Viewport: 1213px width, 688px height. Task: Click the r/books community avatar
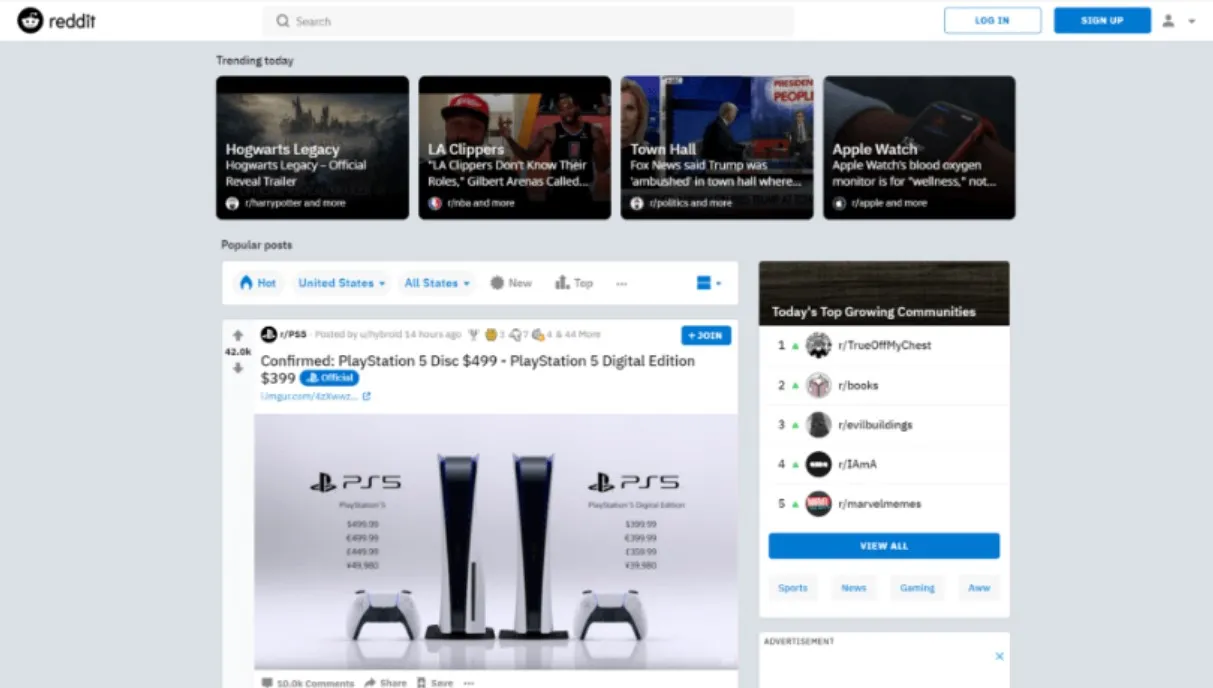point(819,385)
